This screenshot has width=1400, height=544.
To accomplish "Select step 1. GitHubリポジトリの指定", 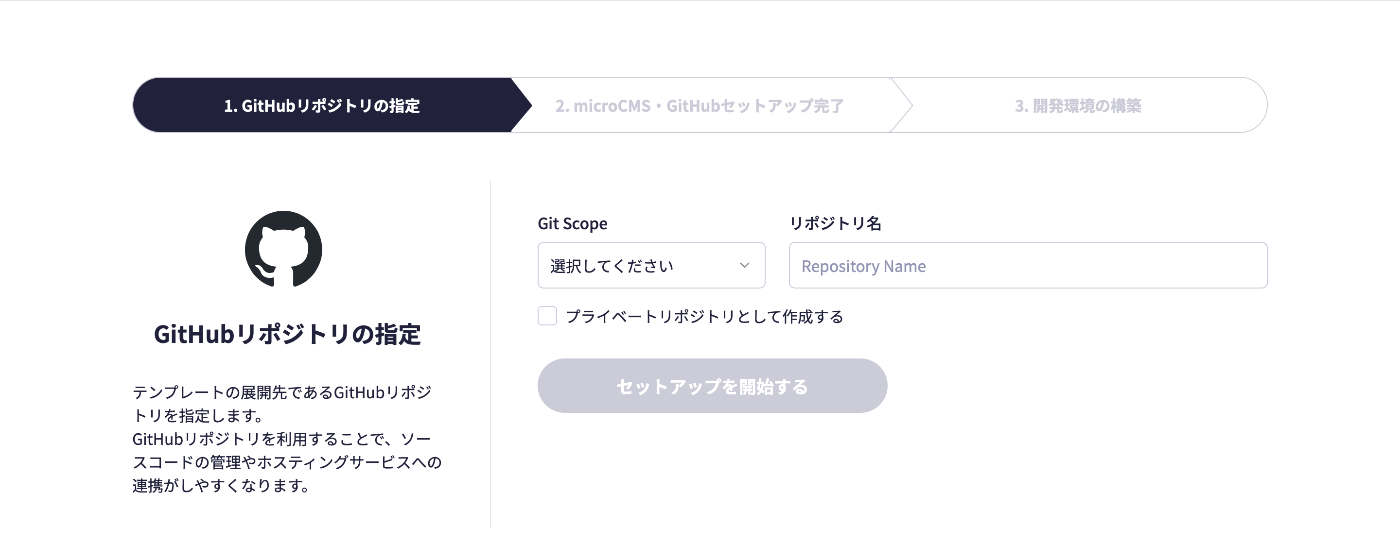I will point(321,105).
